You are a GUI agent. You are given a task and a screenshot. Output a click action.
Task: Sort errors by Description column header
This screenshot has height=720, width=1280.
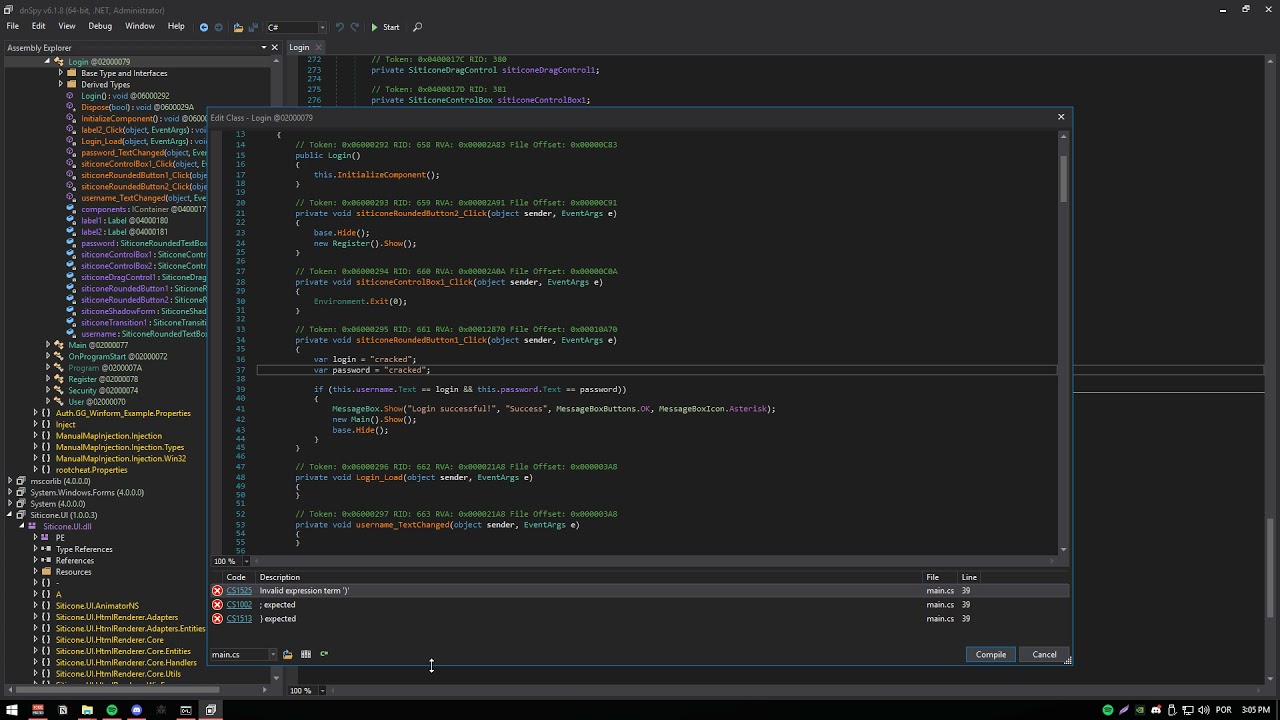pos(589,577)
